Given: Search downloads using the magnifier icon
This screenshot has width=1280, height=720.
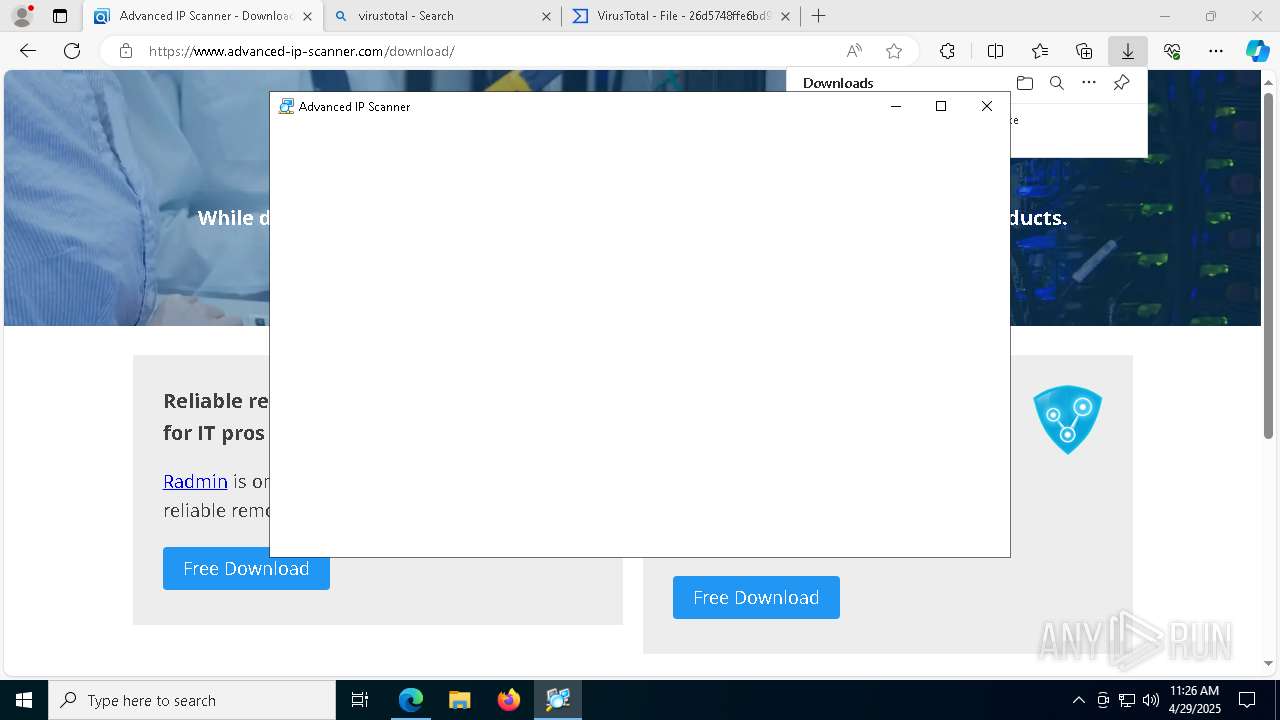Looking at the screenshot, I should click(x=1056, y=83).
